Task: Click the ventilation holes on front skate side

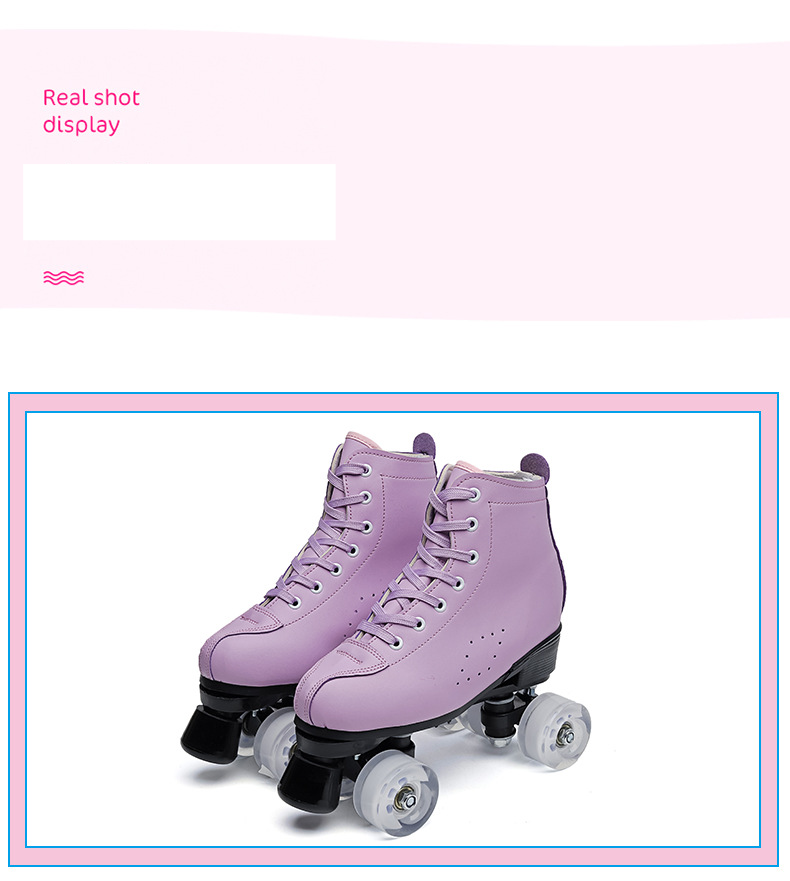Action: (x=480, y=656)
